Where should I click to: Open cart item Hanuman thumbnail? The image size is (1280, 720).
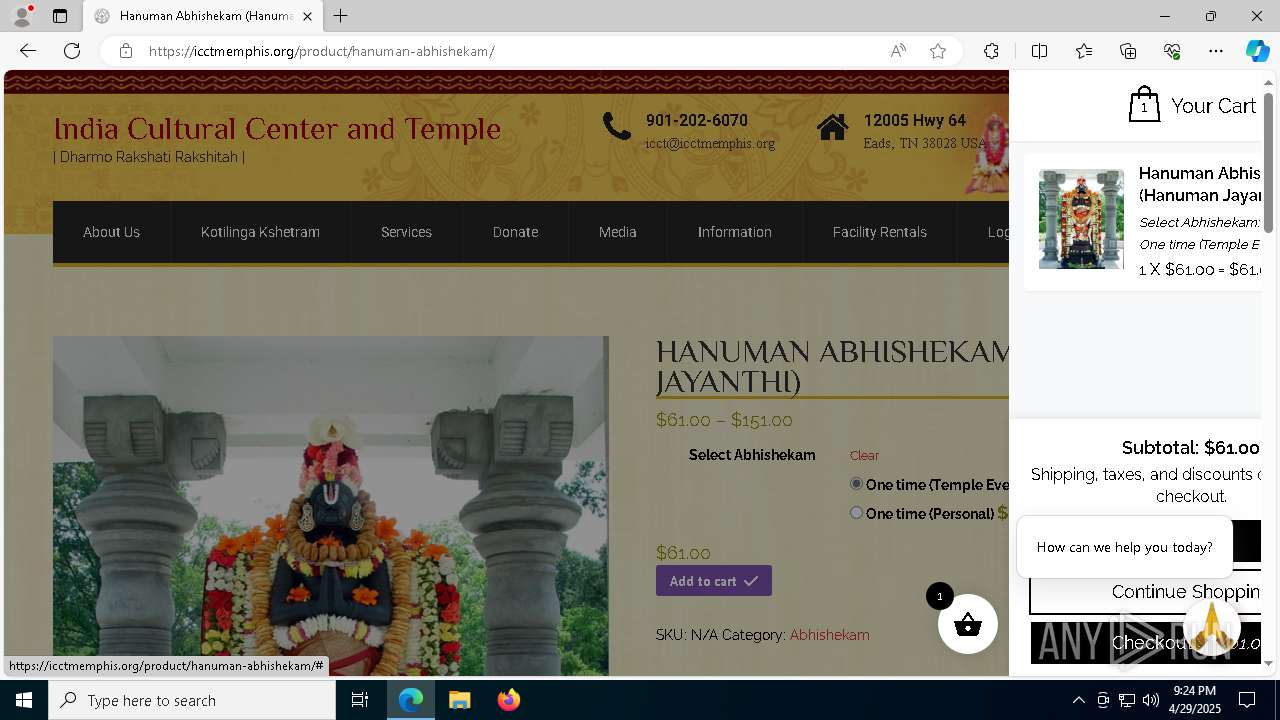tap(1081, 219)
